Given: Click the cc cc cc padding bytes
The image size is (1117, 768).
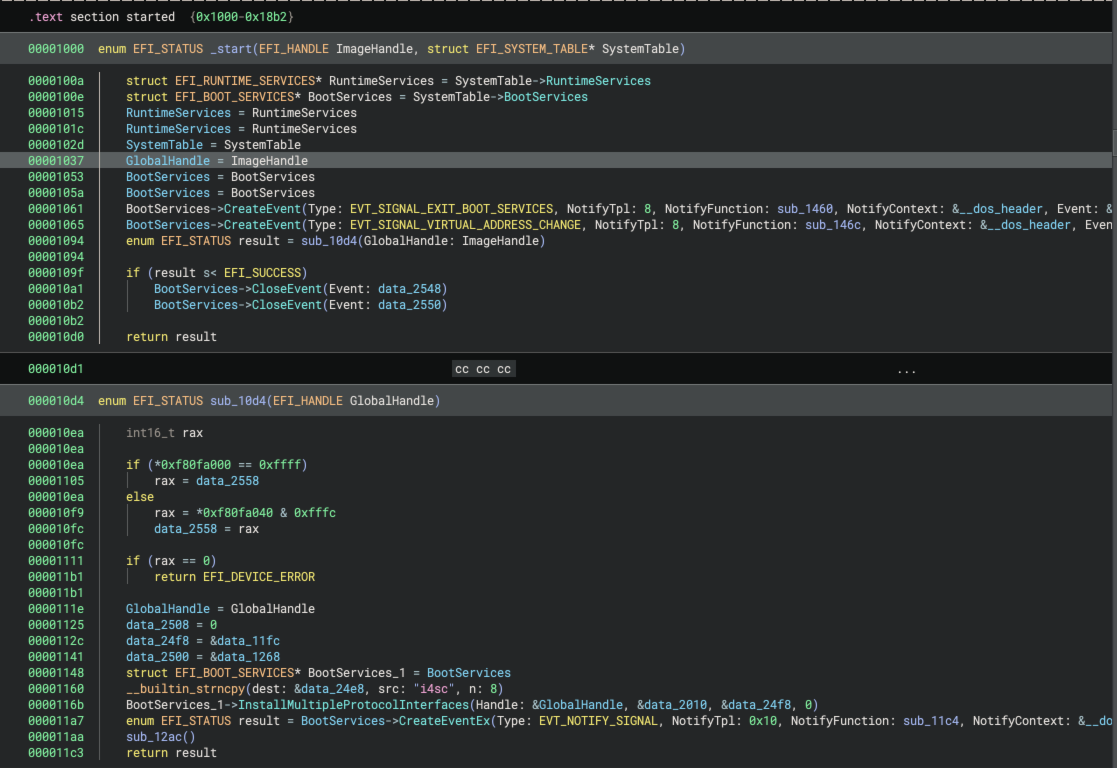Looking at the screenshot, I should [x=483, y=369].
